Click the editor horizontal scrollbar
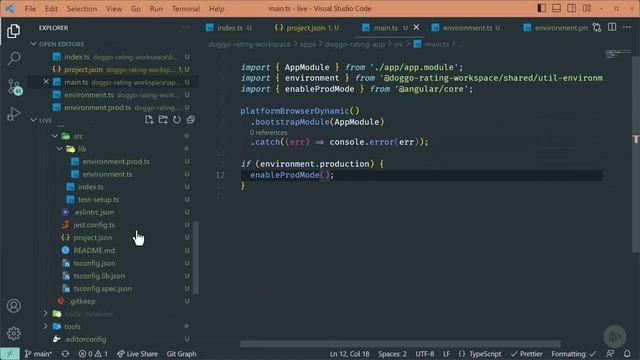The image size is (640, 360). point(400,344)
